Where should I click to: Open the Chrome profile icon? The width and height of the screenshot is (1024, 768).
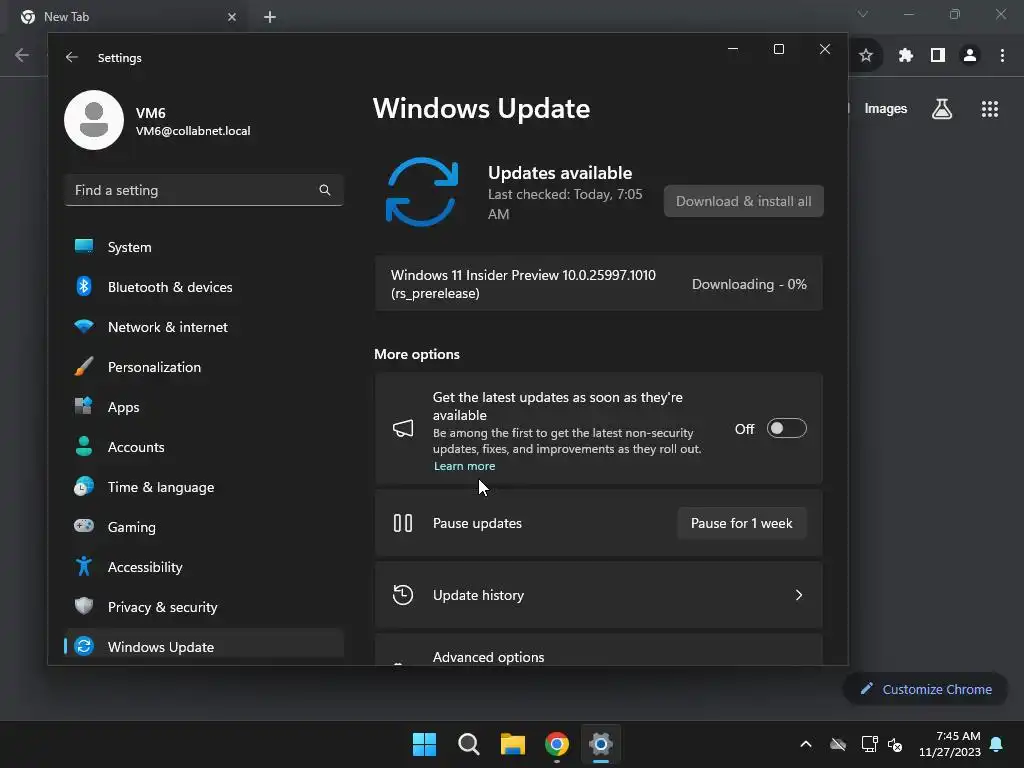point(970,56)
